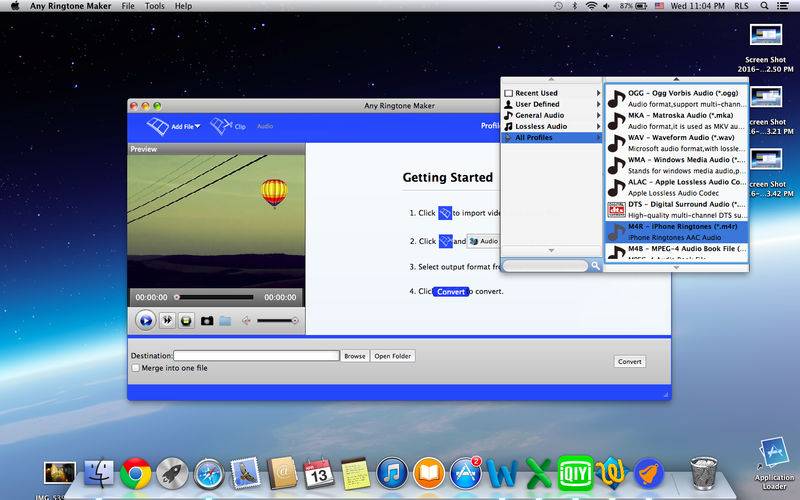
Task: Select M4B MPEG-4 Audio Book format
Action: (677, 252)
